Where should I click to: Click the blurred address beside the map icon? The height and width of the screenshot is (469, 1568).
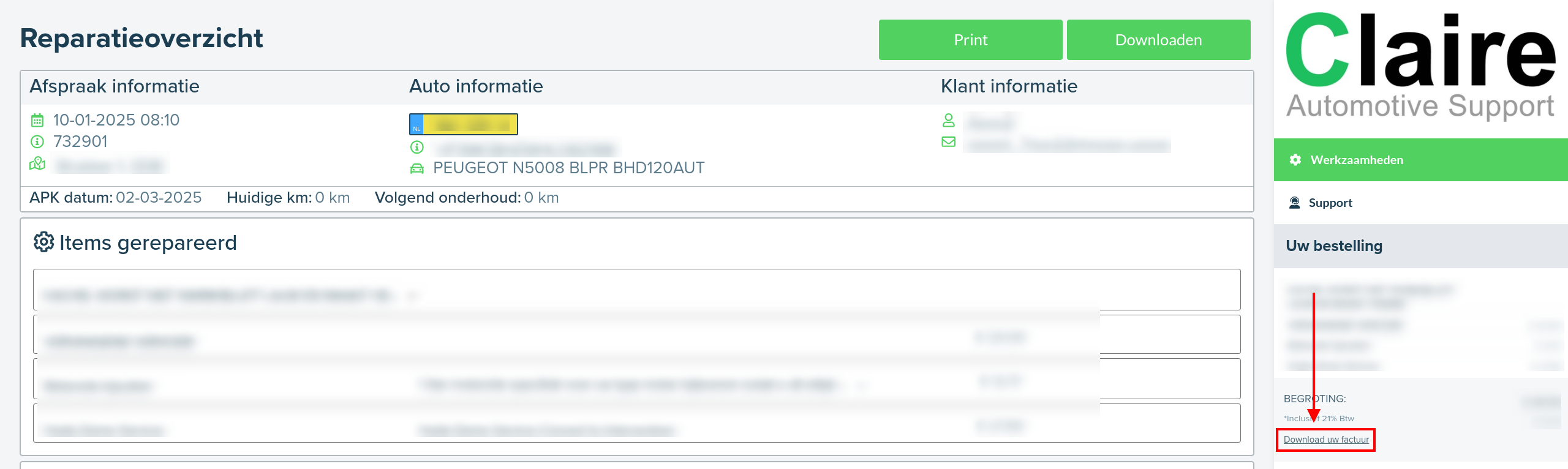111,165
